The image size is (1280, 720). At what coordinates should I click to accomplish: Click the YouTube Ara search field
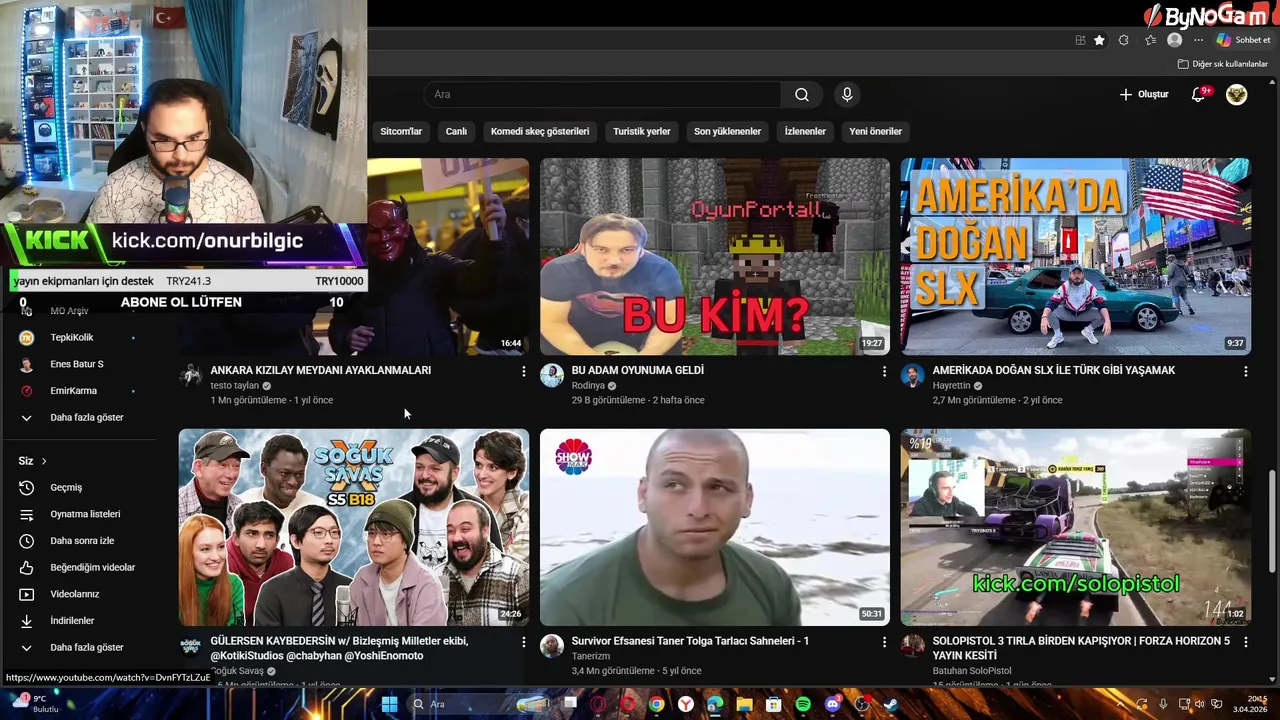pos(602,95)
